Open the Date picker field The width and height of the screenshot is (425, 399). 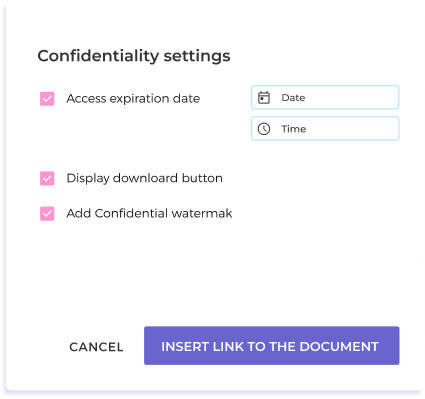click(x=325, y=97)
